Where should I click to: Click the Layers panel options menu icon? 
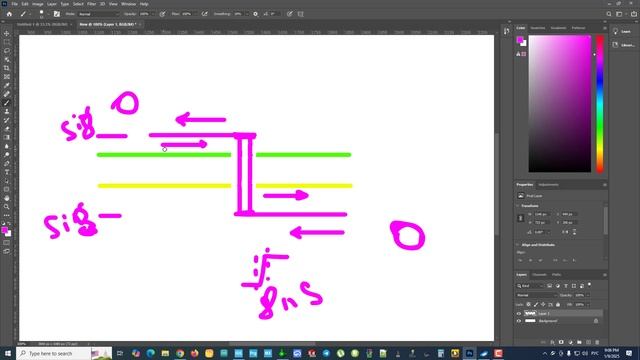(x=604, y=275)
